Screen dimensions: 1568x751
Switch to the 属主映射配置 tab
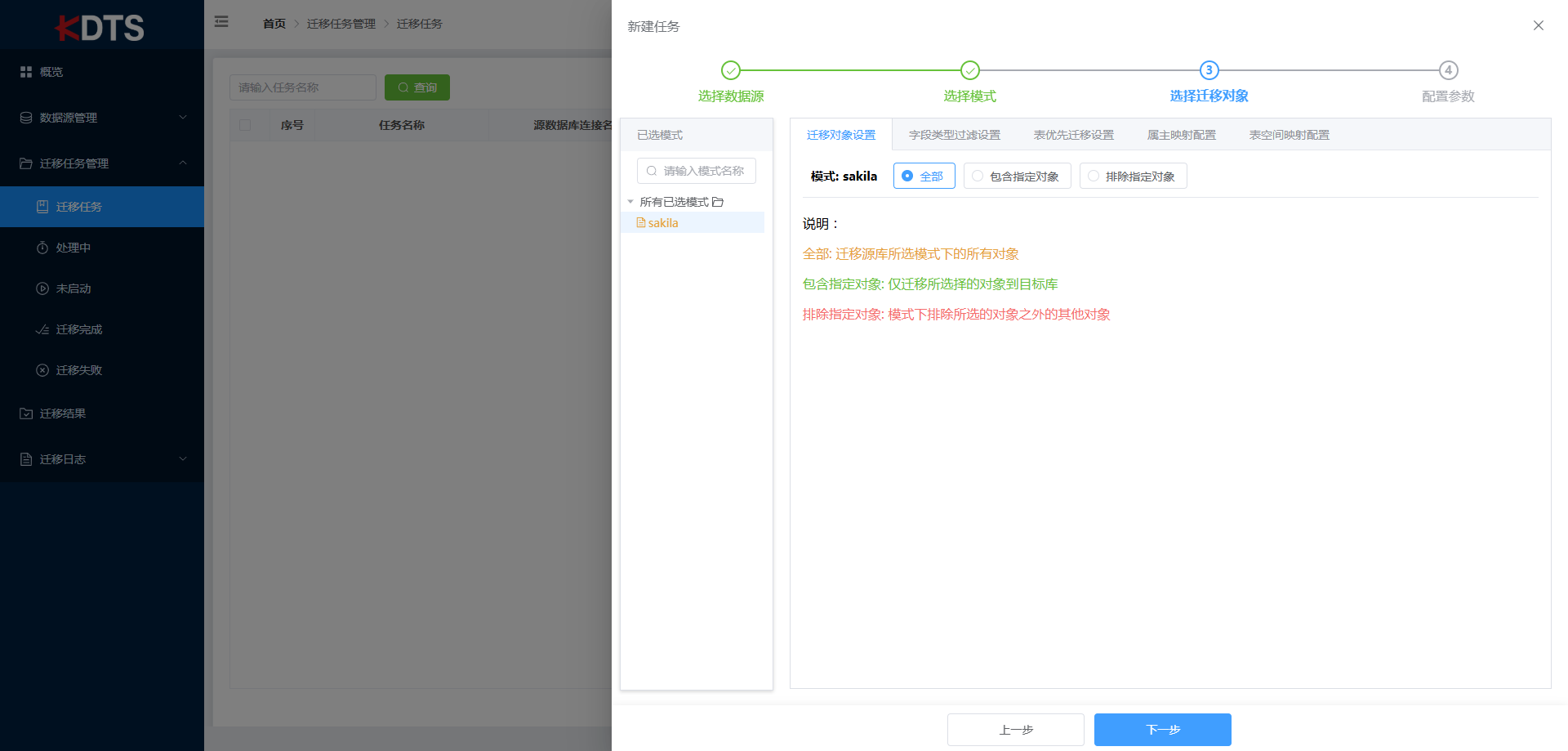(1182, 135)
